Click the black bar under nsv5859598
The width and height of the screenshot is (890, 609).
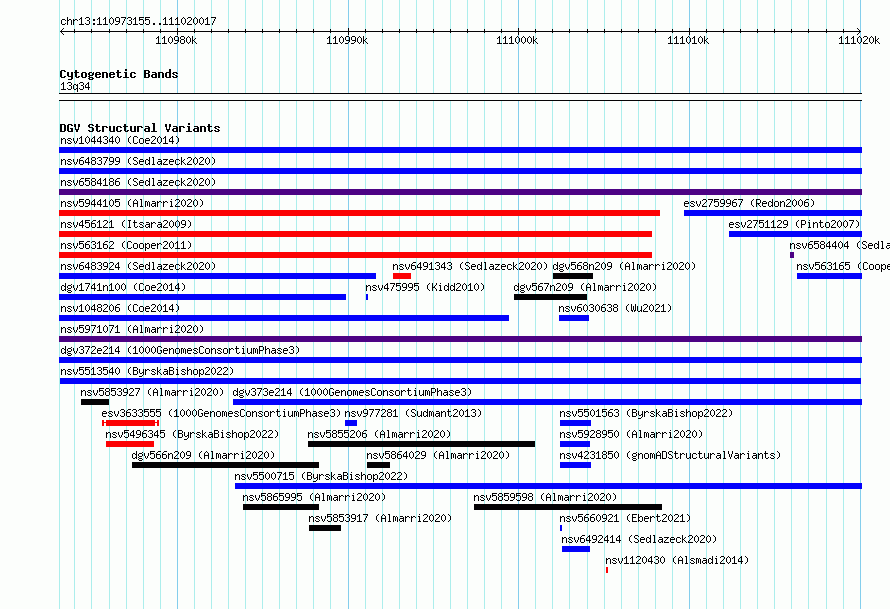coord(568,507)
